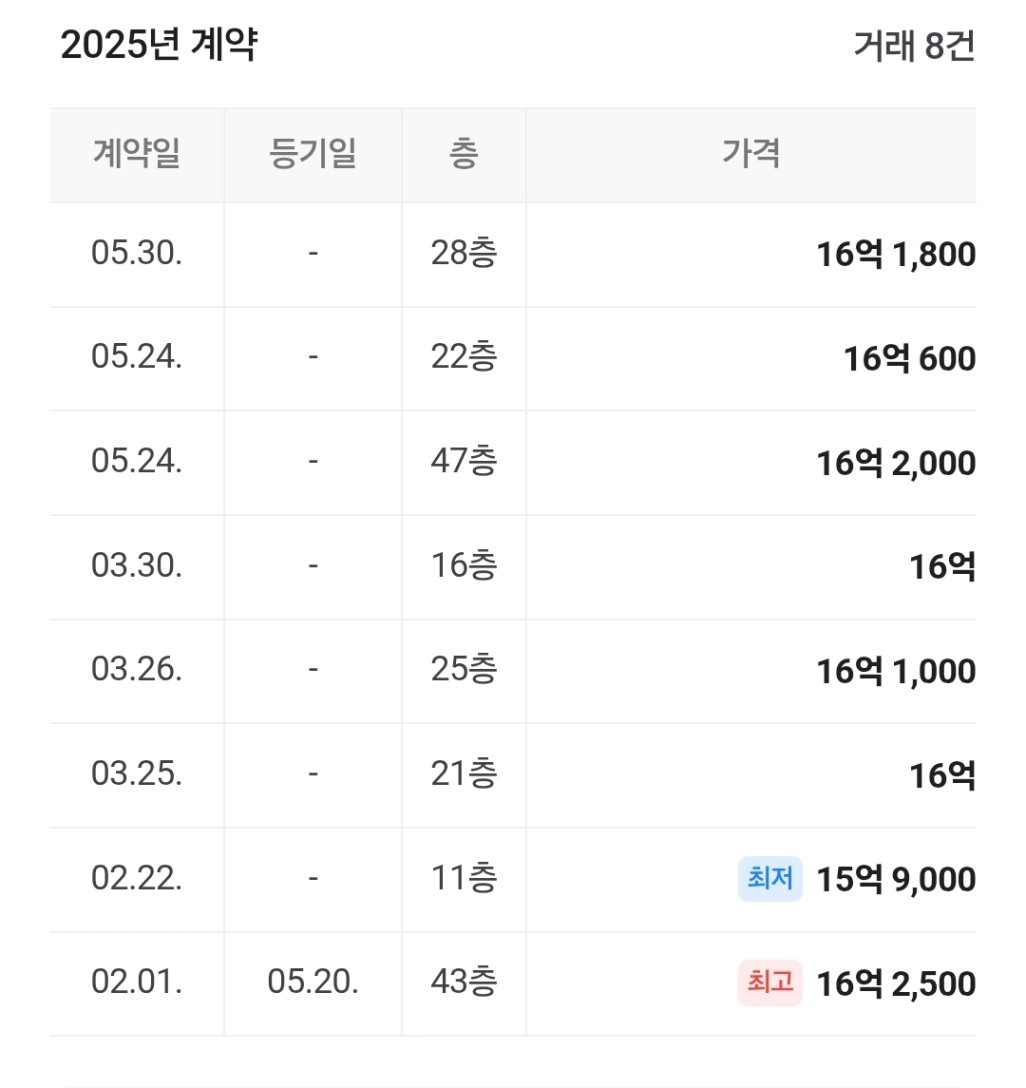Choose the 43층 floor cell
Screen dimensions: 1026x1088
(x=463, y=982)
